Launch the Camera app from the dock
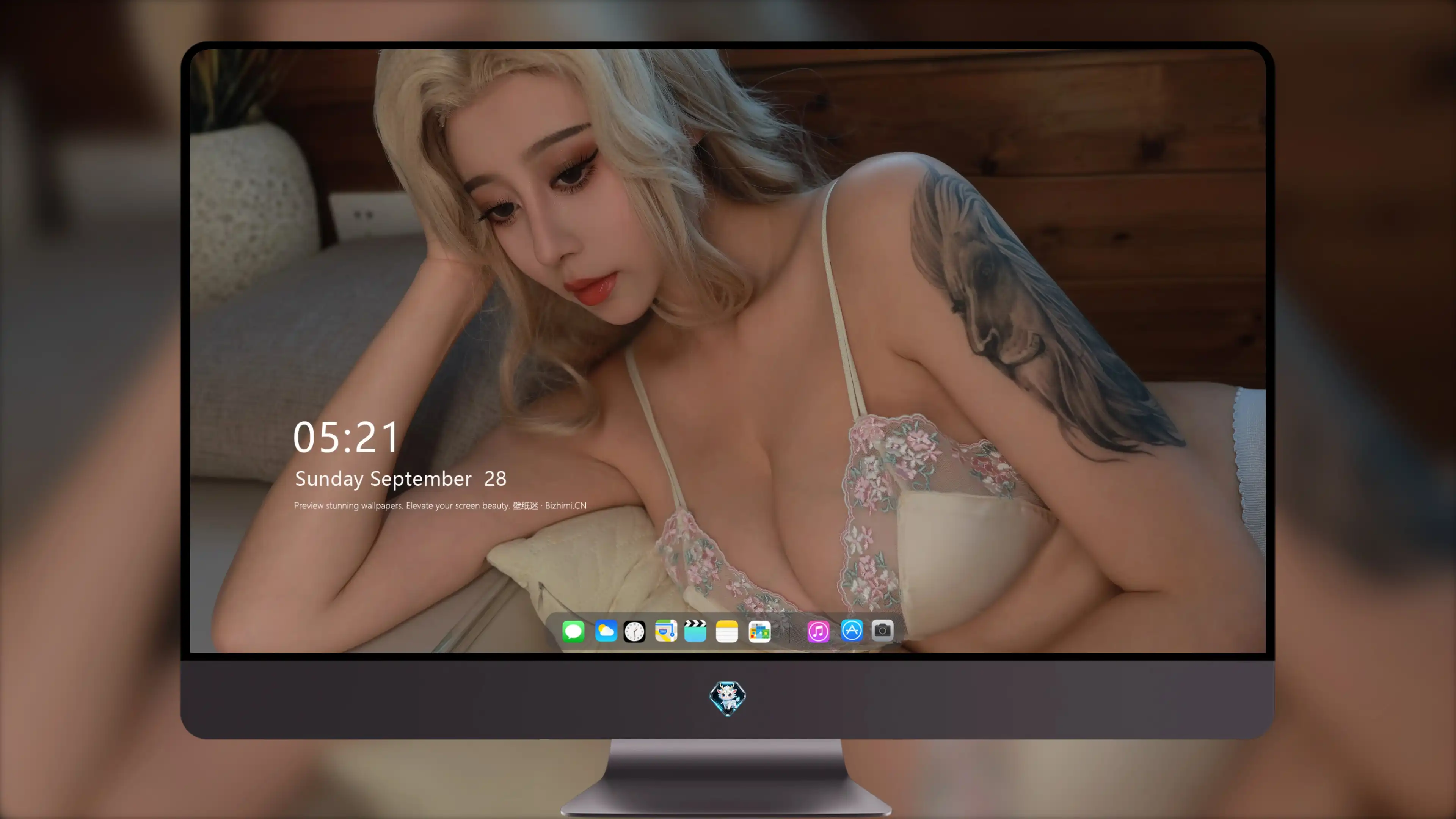Viewport: 1456px width, 819px height. [x=882, y=630]
